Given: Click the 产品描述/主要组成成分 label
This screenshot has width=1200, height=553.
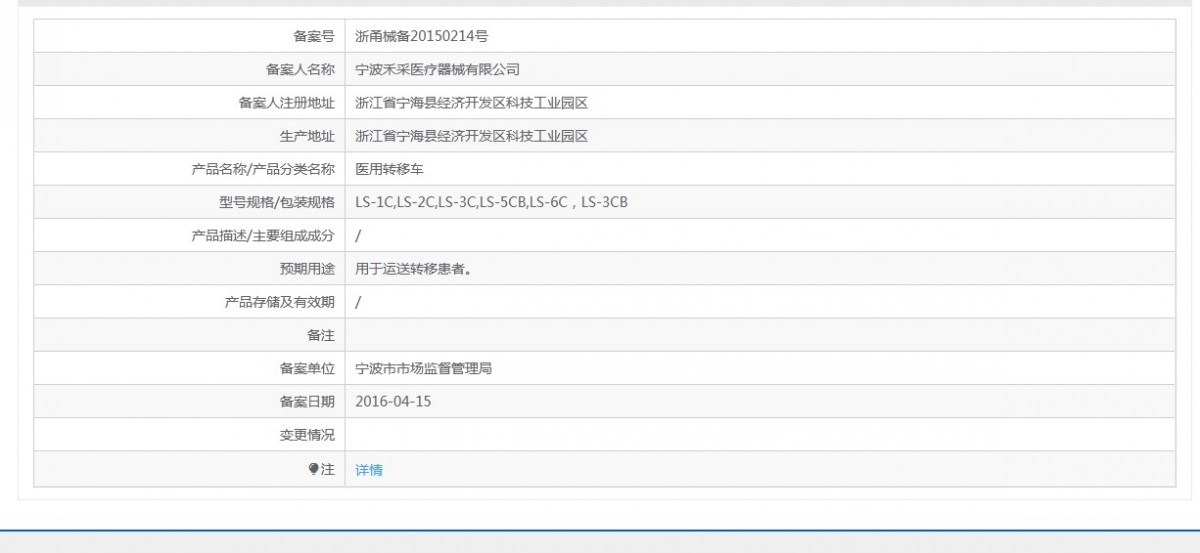Looking at the screenshot, I should 263,235.
